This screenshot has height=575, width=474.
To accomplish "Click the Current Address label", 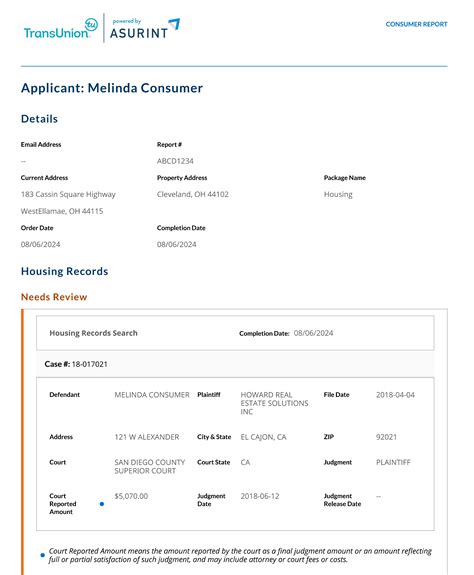I will pos(44,177).
